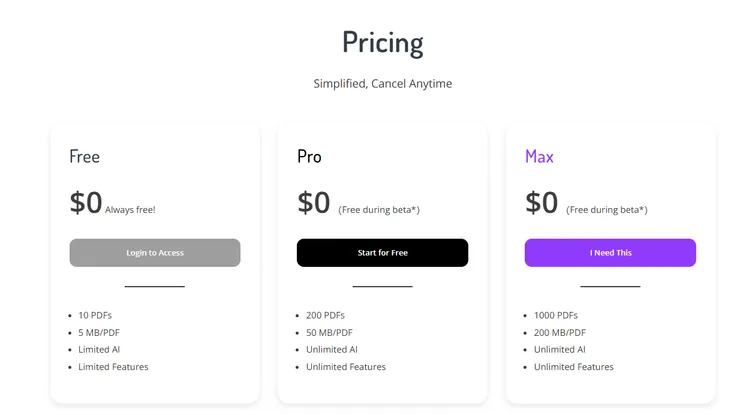Click the 50 MB/PDF list entry
Viewport: 740px width, 415px height.
coord(329,332)
